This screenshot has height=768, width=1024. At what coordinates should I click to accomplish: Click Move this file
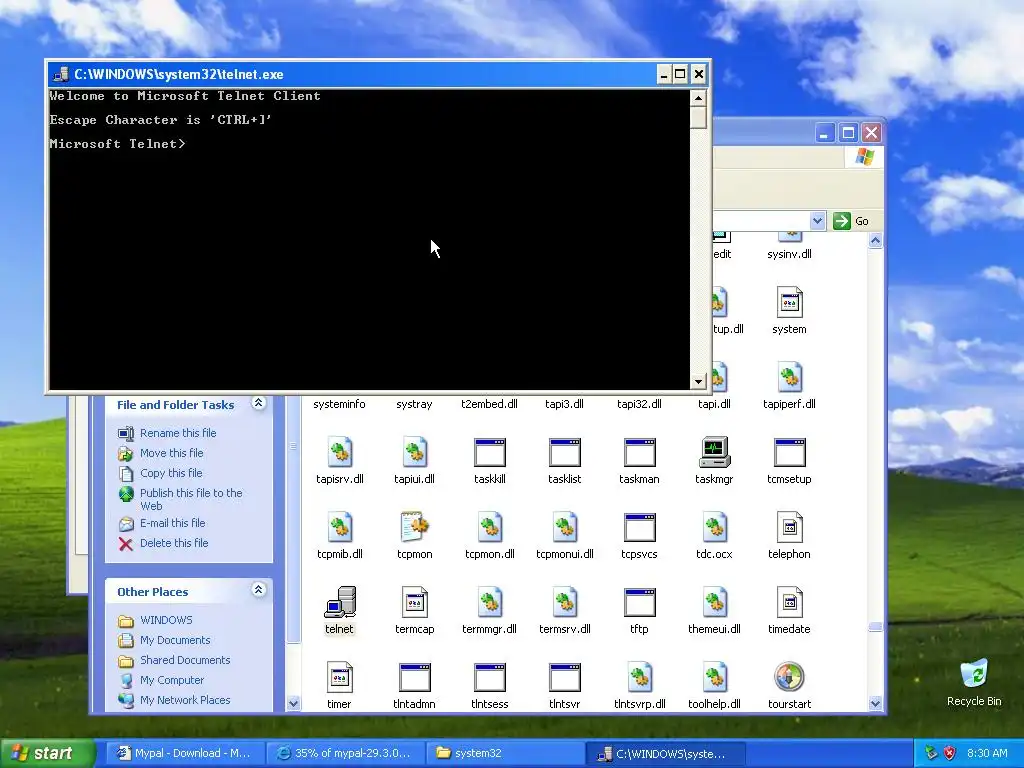tap(172, 453)
